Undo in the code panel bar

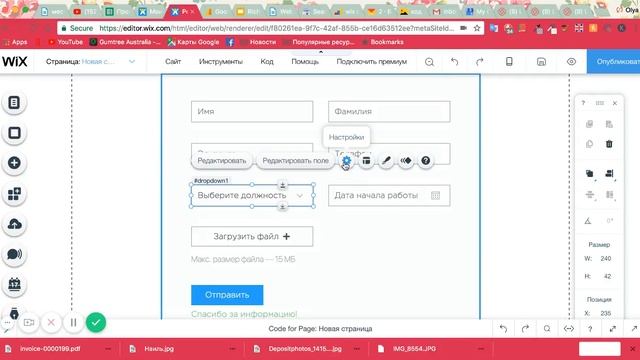coord(503,329)
